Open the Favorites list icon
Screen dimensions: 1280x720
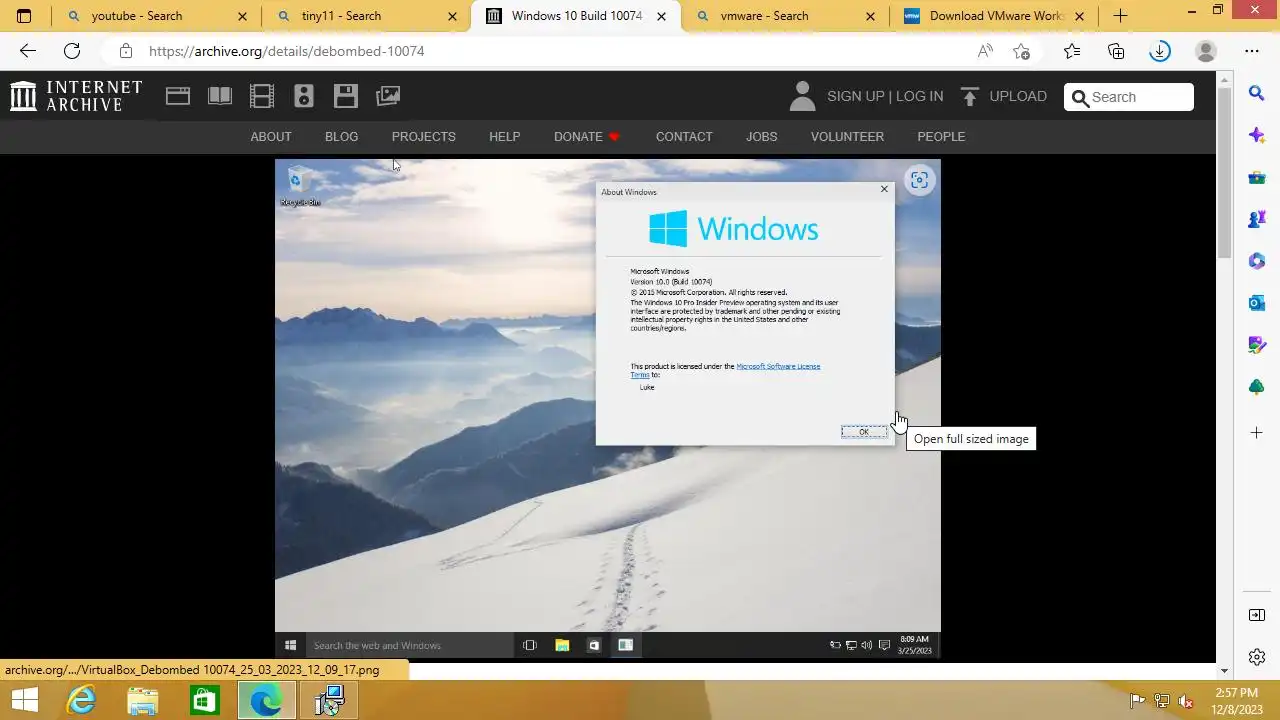[x=1072, y=51]
